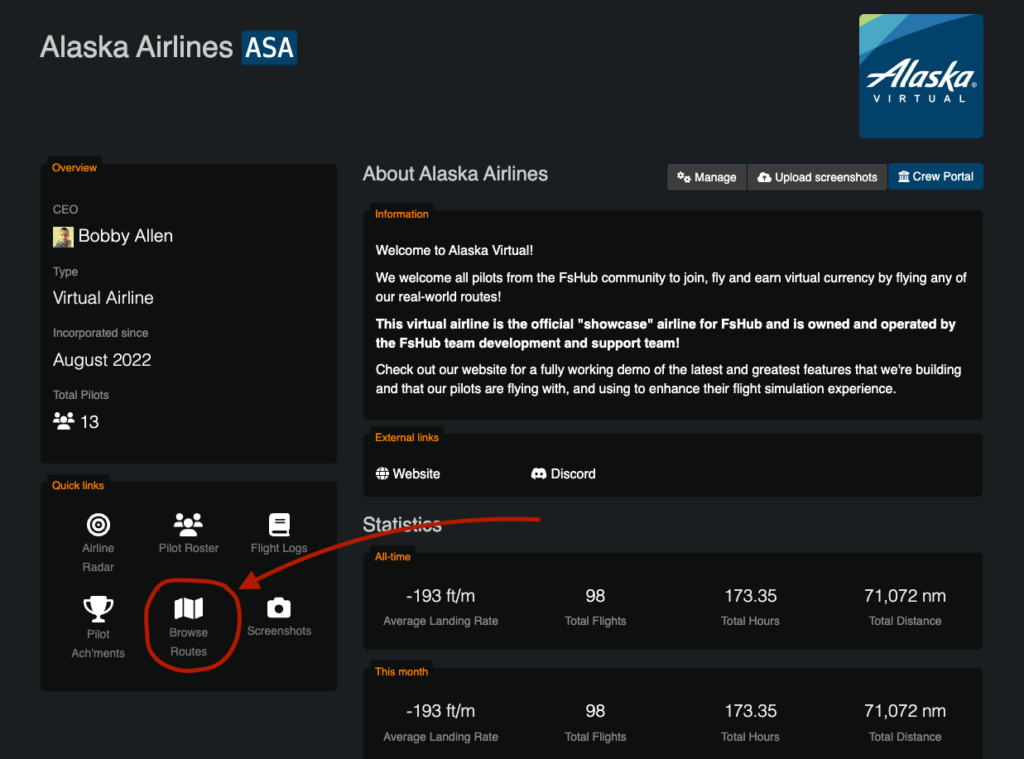The height and width of the screenshot is (759, 1024).
Task: Click the Alaska Virtual airline logo
Action: pyautogui.click(x=921, y=76)
